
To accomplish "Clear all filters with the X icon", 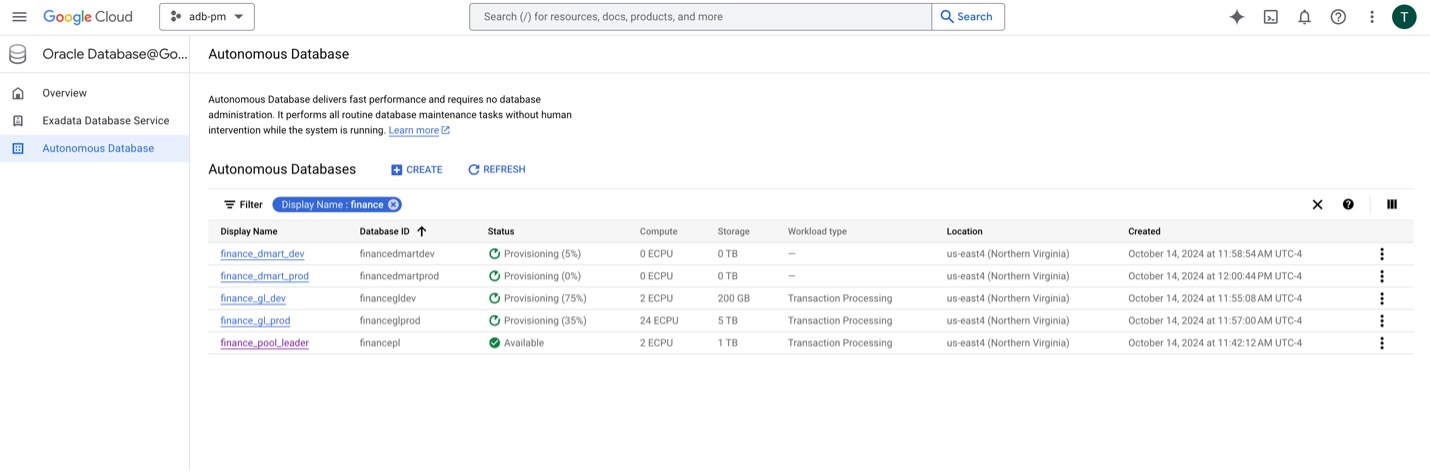I will tap(1317, 204).
